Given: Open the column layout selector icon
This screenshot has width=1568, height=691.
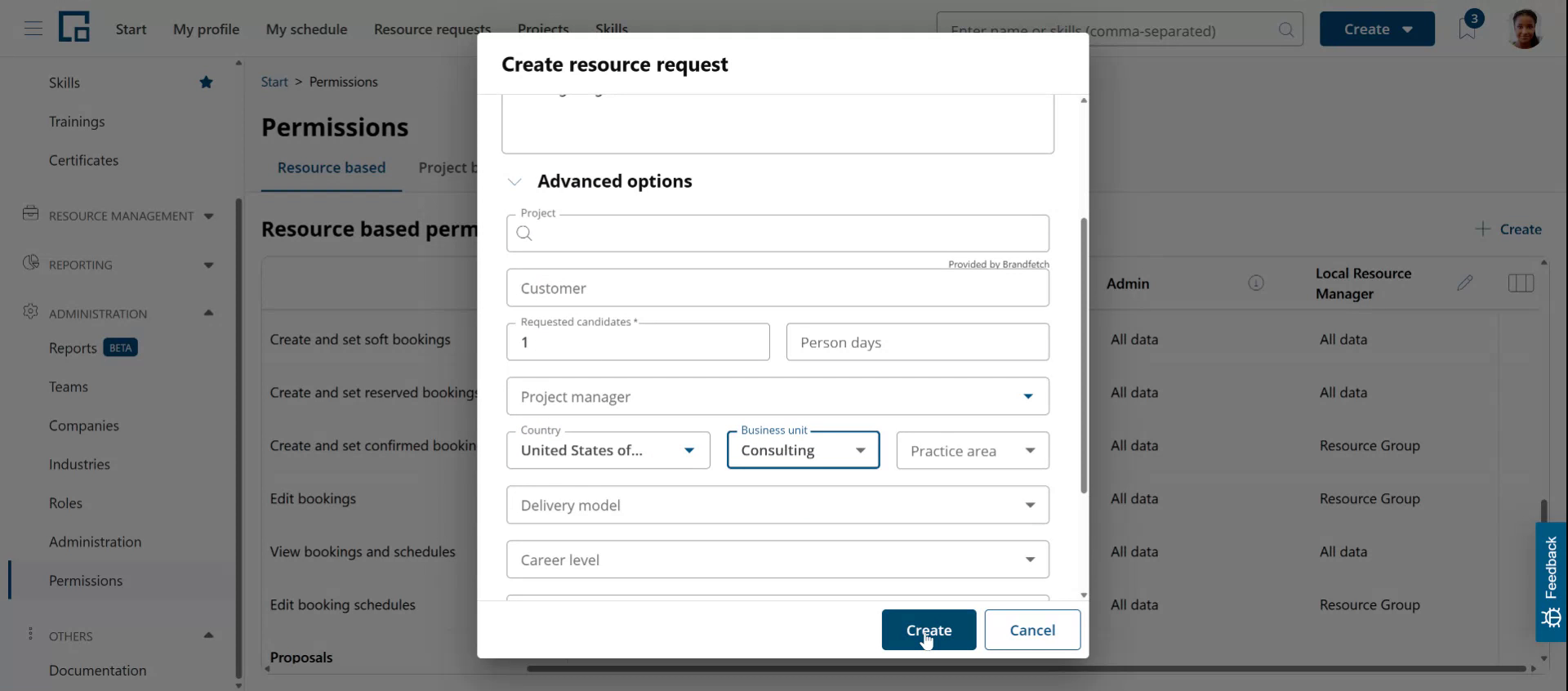Looking at the screenshot, I should tap(1521, 283).
